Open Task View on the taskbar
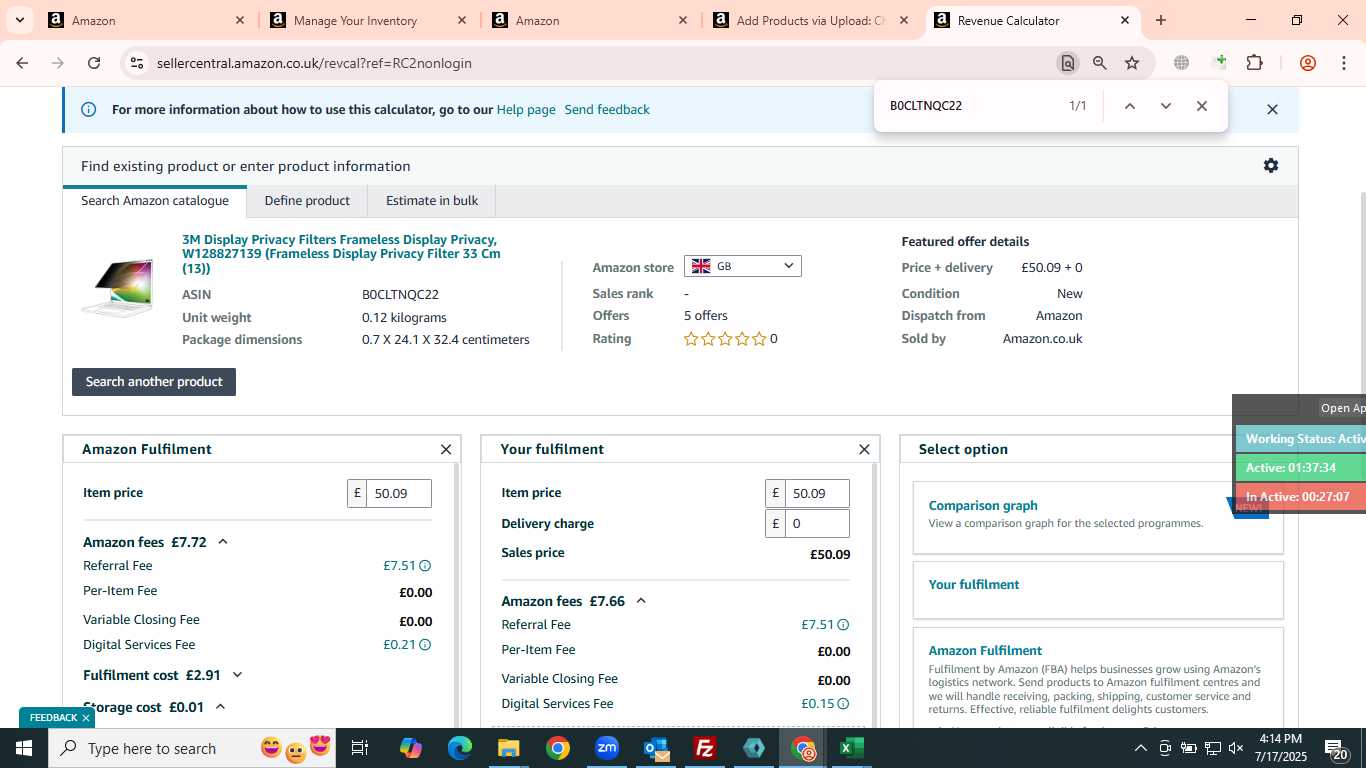This screenshot has width=1366, height=768. point(360,748)
